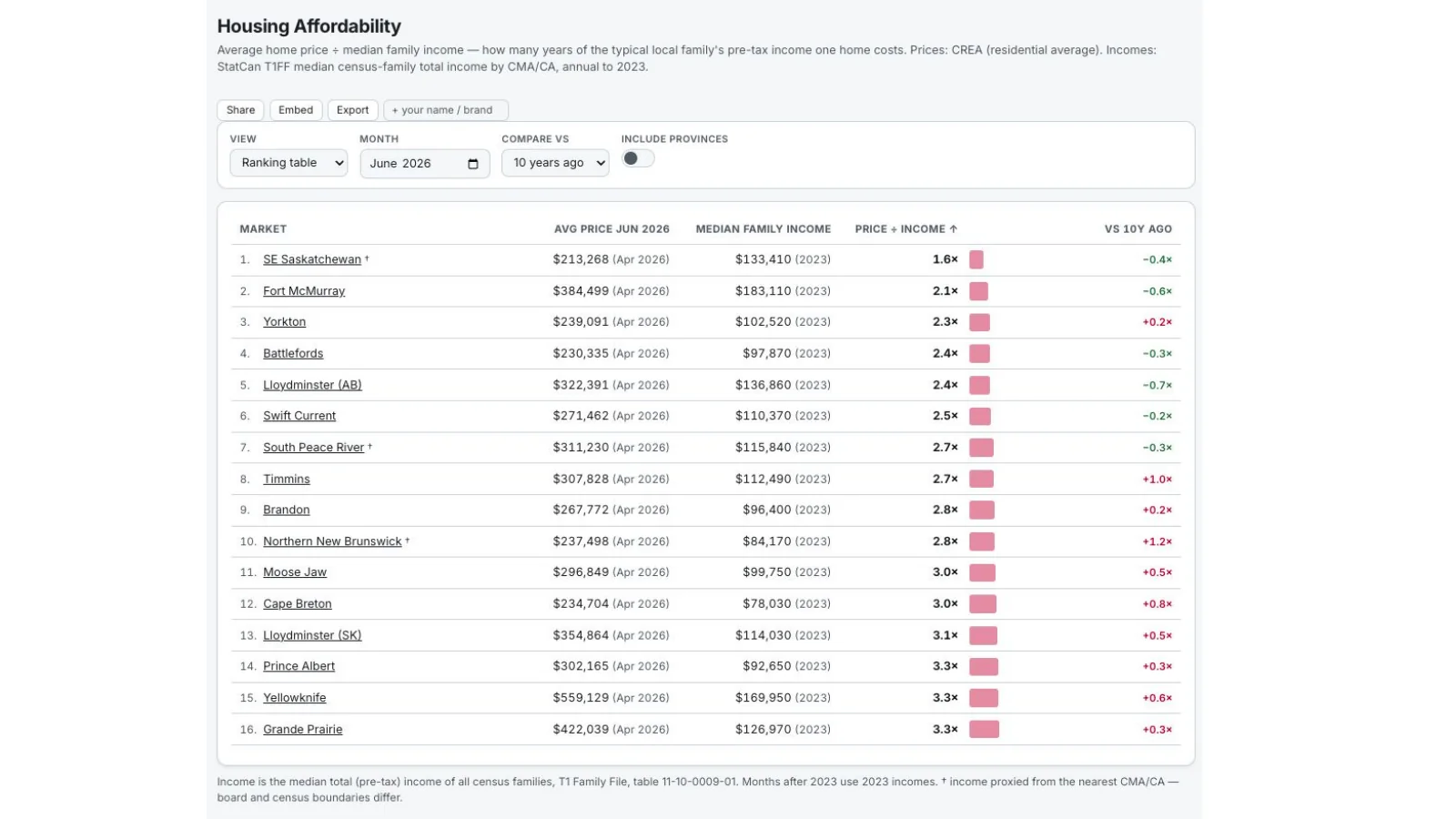
Task: Select the June 2026 month field
Action: [425, 164]
